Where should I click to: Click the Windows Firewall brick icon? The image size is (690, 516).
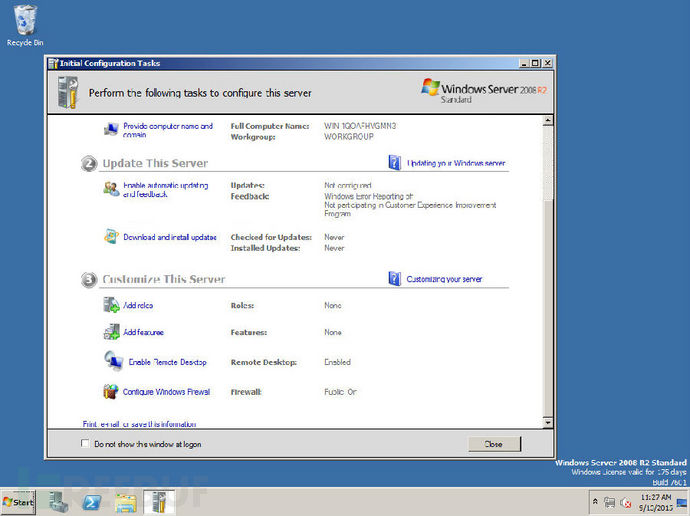(x=111, y=391)
